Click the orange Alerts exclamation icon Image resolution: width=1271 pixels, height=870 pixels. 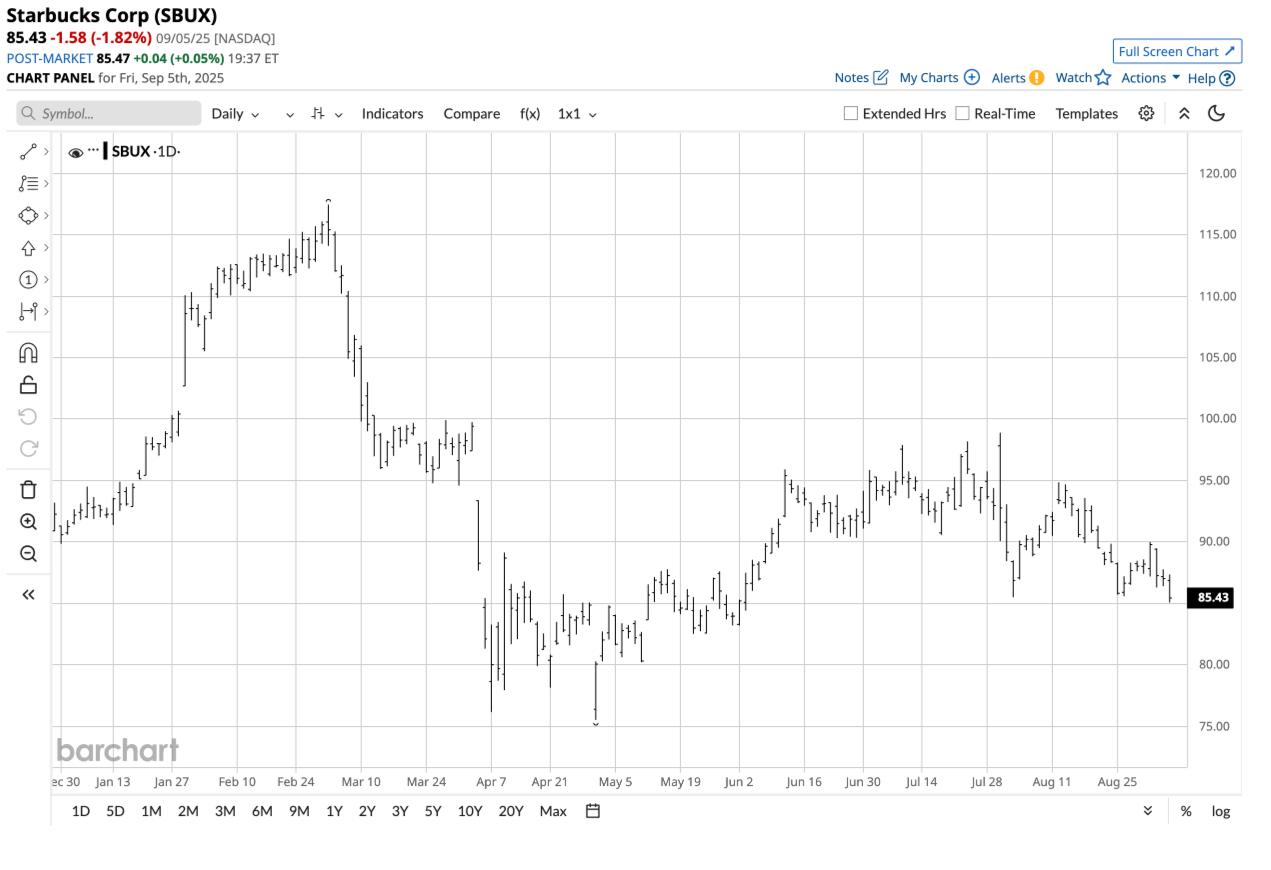(x=1037, y=77)
